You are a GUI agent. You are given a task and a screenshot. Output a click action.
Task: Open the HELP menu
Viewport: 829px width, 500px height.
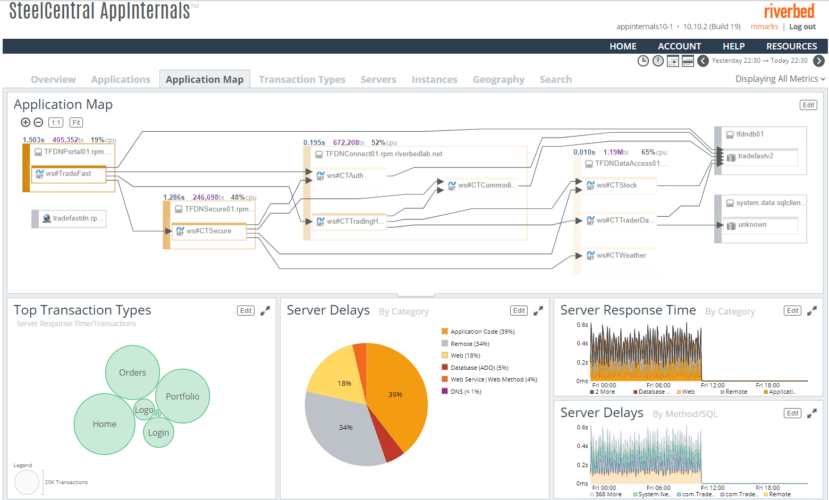click(x=734, y=47)
